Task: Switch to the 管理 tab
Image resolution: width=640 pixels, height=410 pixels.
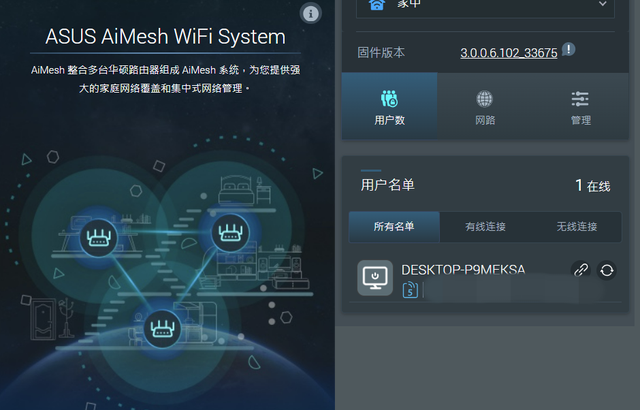Action: pyautogui.click(x=580, y=106)
